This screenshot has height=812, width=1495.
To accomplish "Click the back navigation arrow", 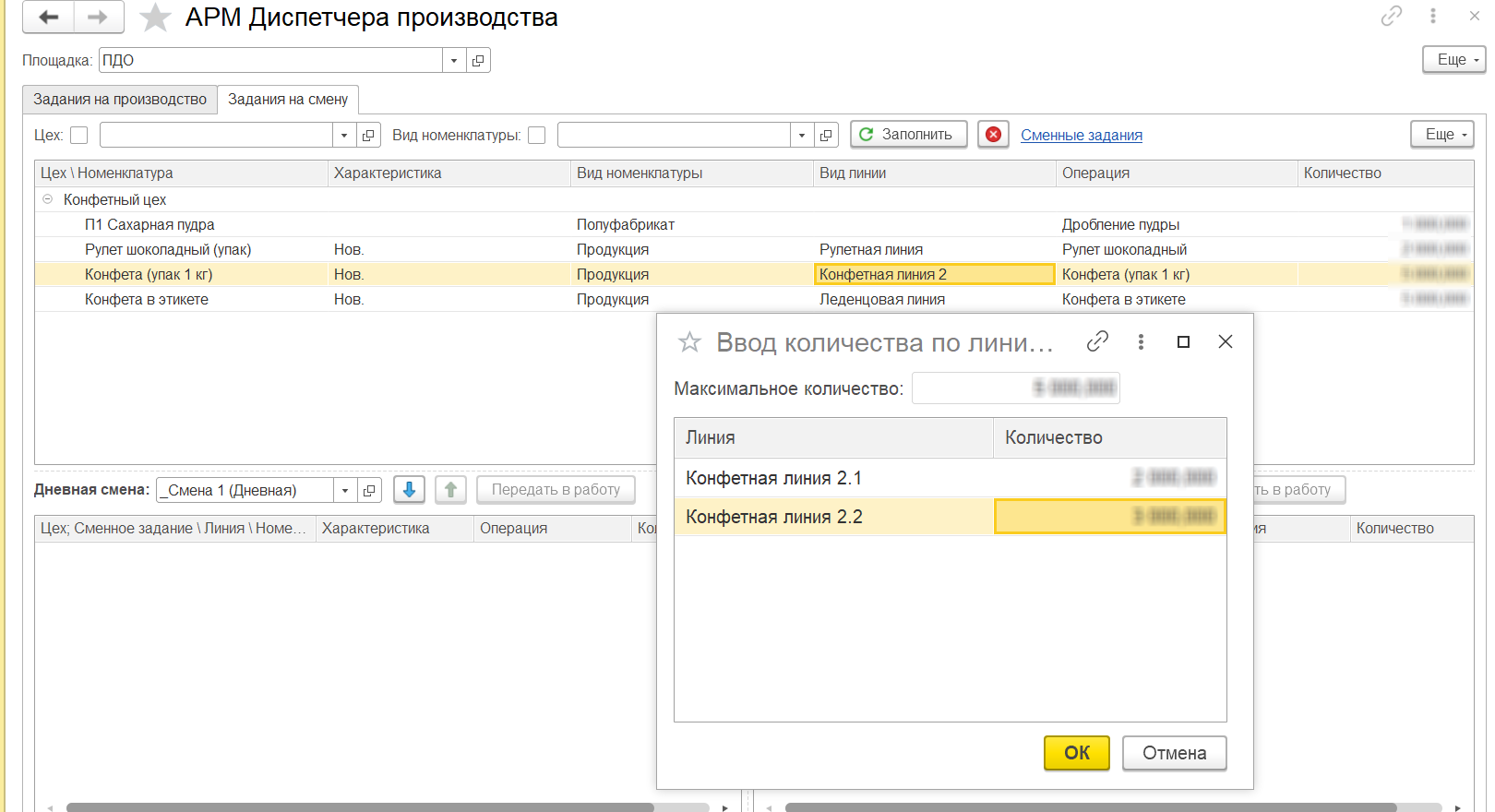I will 48,18.
